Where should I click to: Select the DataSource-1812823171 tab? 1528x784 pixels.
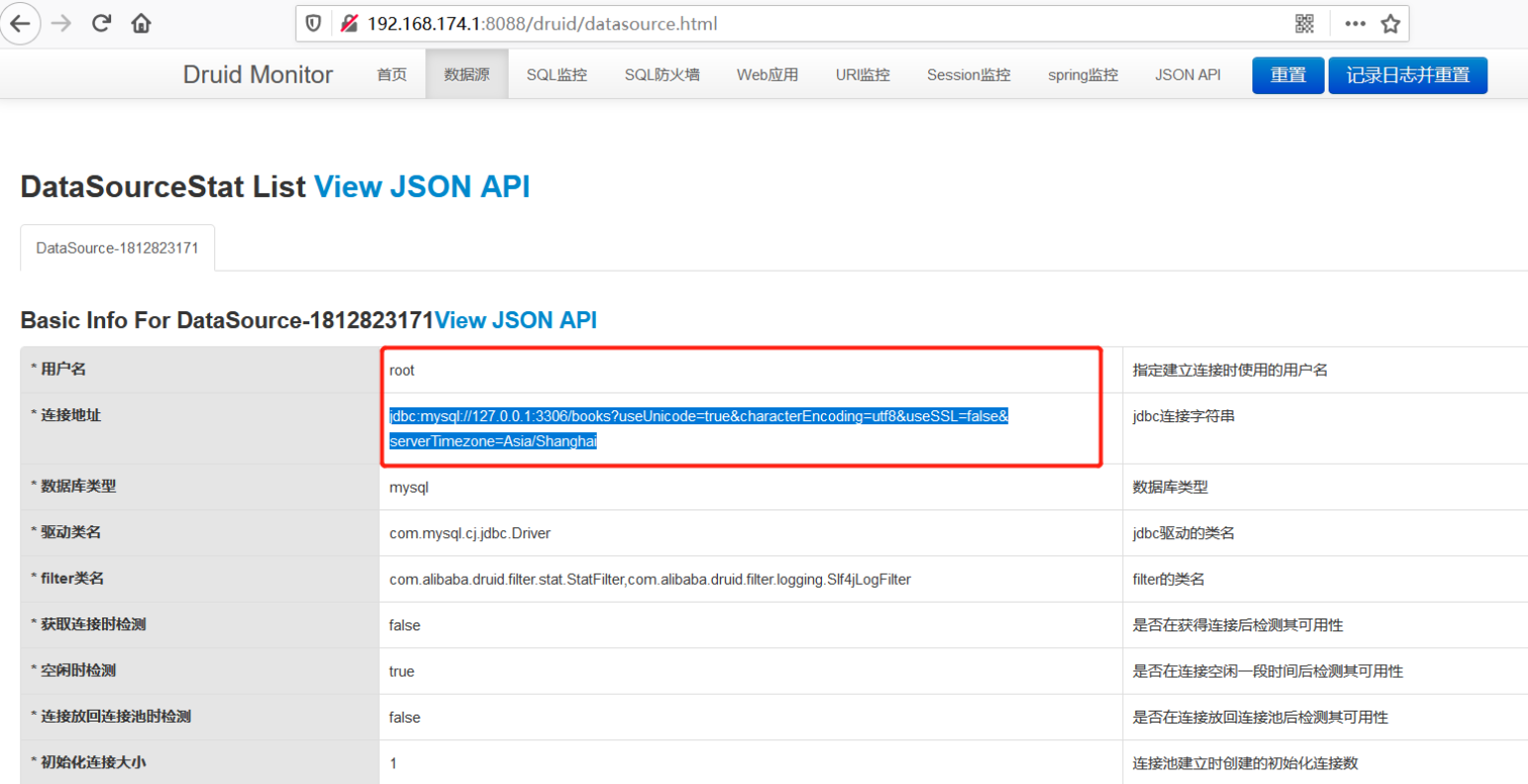(118, 248)
